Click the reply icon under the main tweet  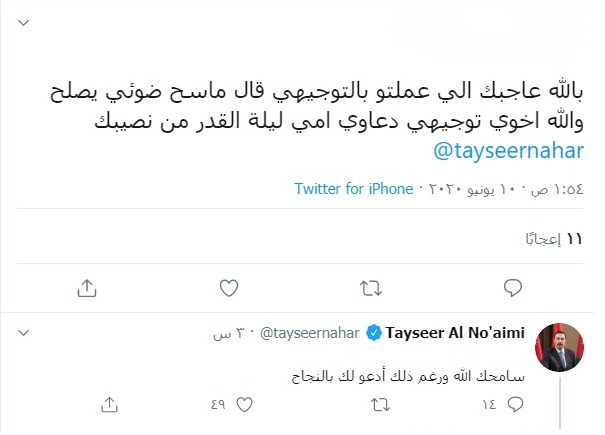tap(512, 288)
